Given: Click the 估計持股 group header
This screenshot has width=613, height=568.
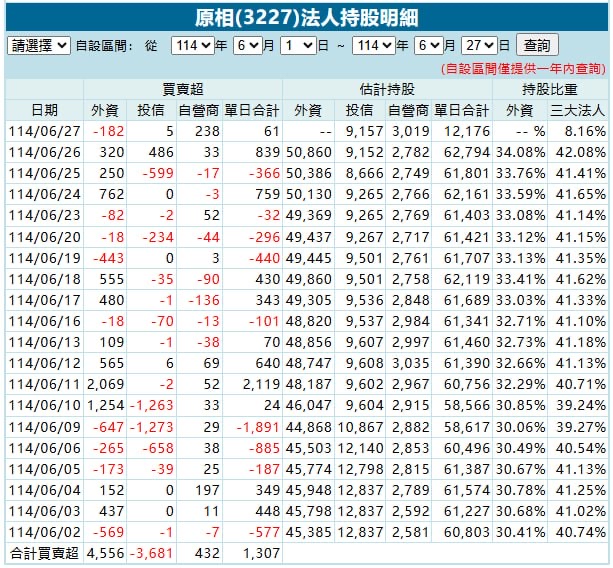Looking at the screenshot, I should (387, 89).
